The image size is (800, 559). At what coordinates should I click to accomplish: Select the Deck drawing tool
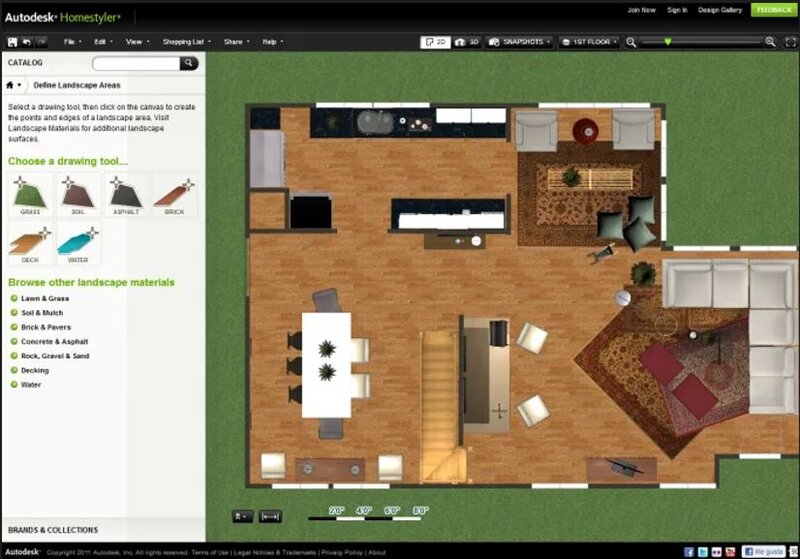pos(30,242)
